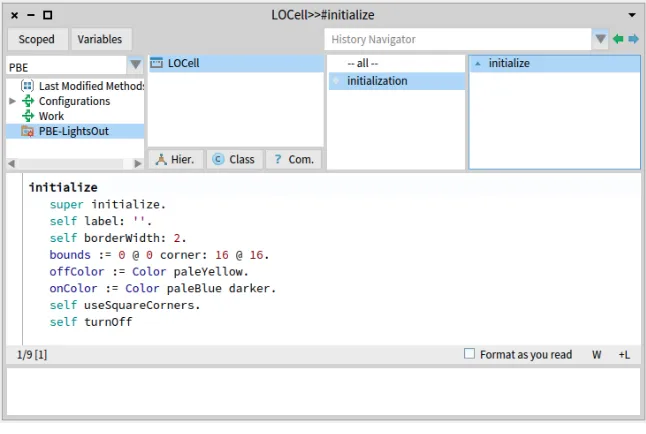Select the Work group
Viewport: 646px width, 434px height.
[x=51, y=116]
